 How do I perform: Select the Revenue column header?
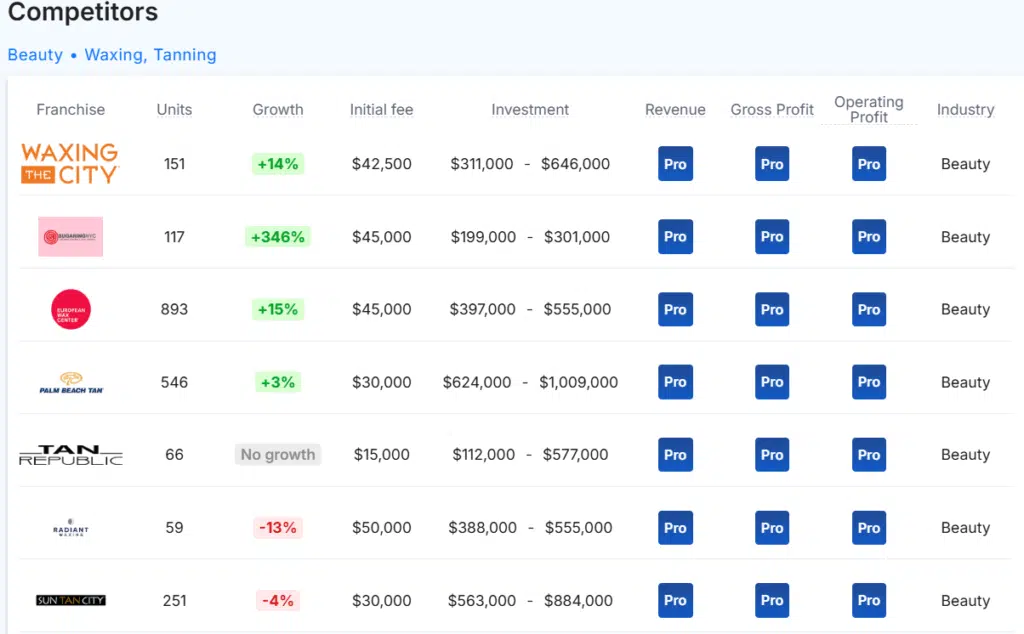675,110
